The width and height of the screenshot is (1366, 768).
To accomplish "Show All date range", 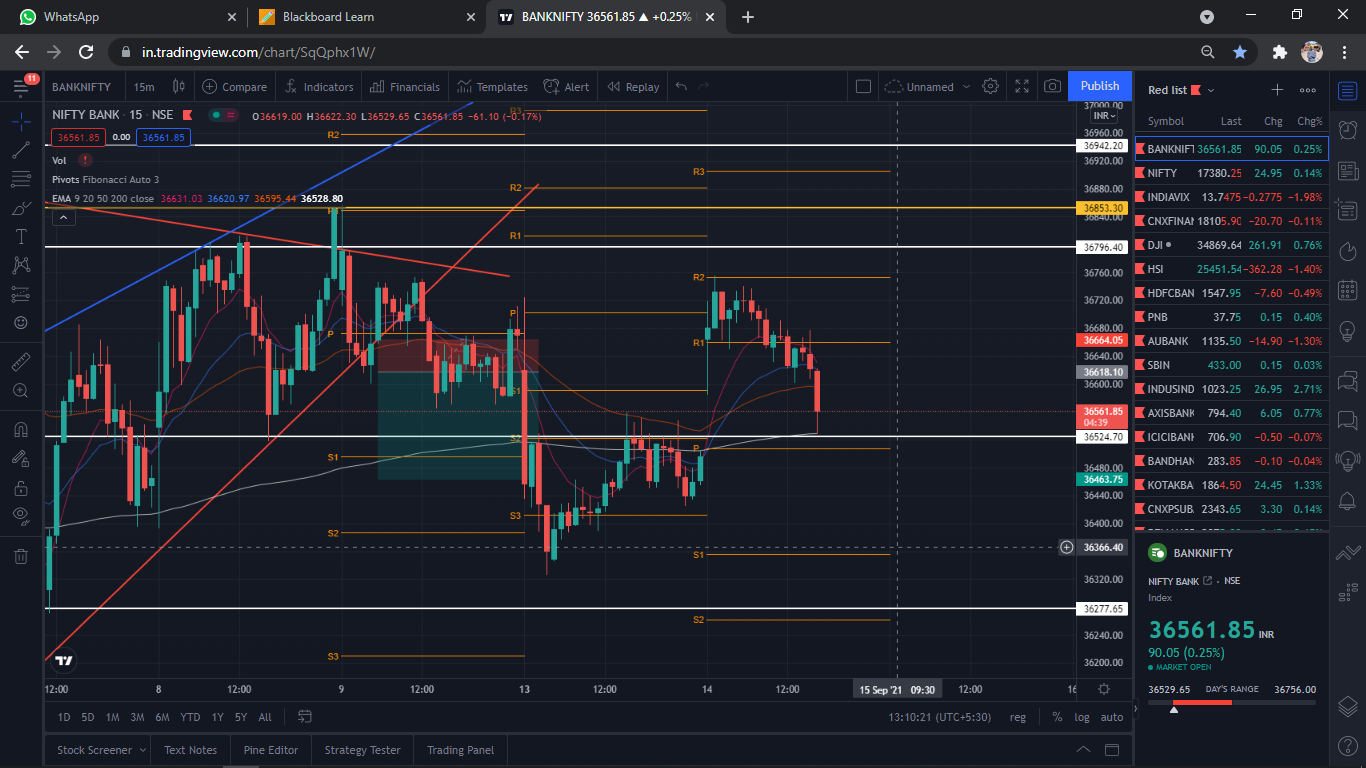I will coord(265,717).
